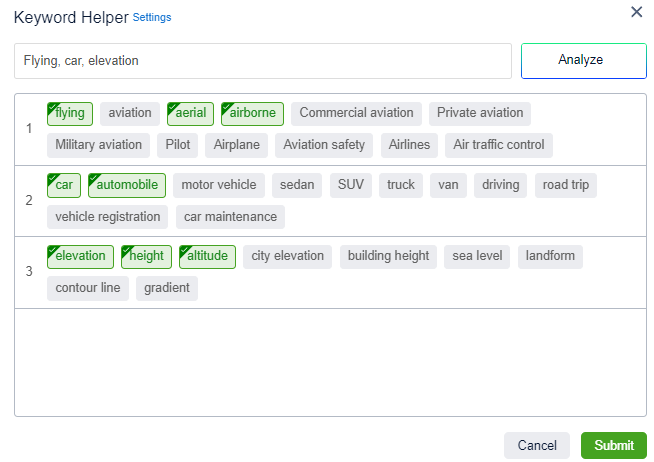Add the 'Commercial aviation' keyword
654x462 pixels.
(x=356, y=114)
